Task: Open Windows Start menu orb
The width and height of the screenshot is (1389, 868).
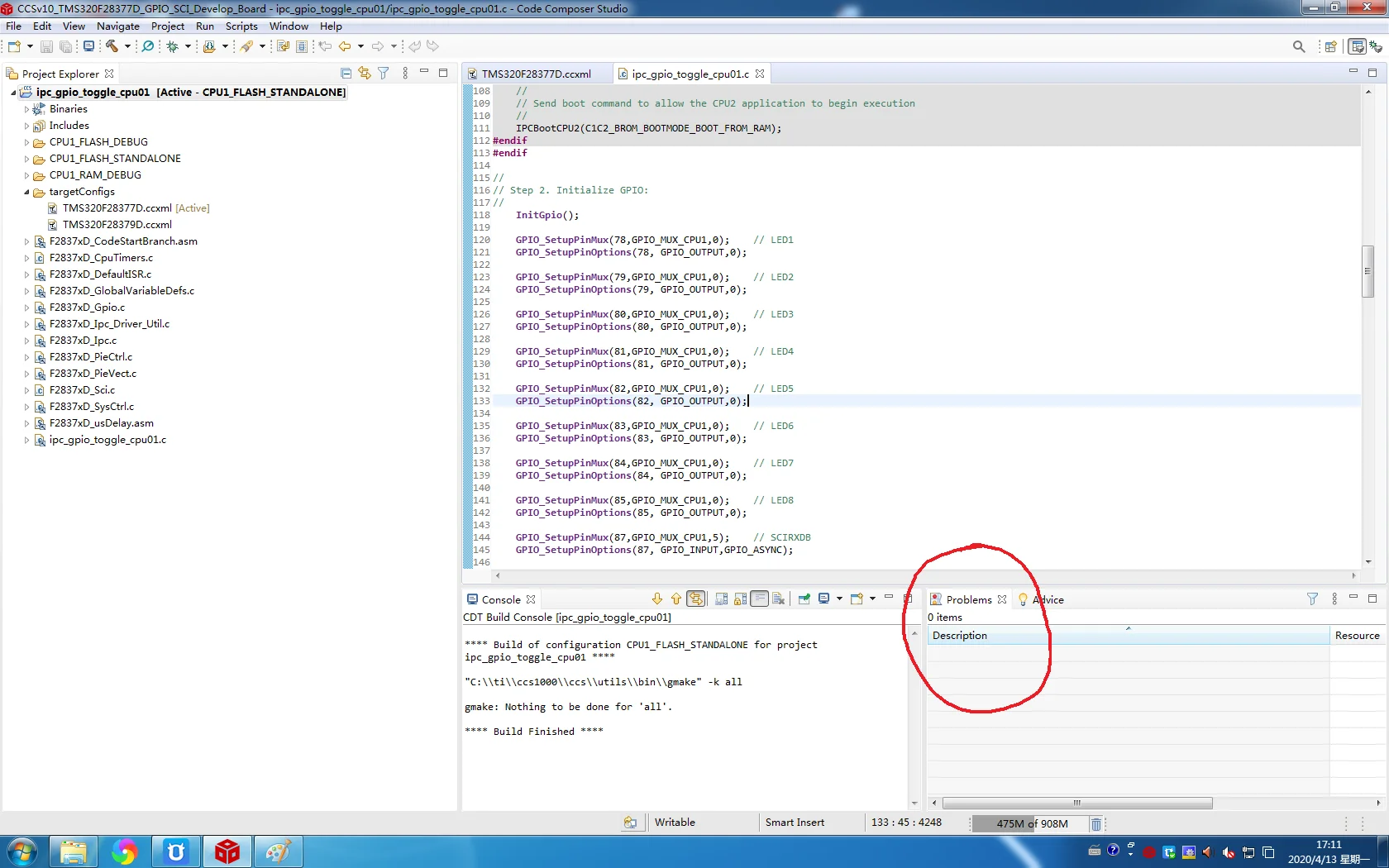Action: [22, 851]
